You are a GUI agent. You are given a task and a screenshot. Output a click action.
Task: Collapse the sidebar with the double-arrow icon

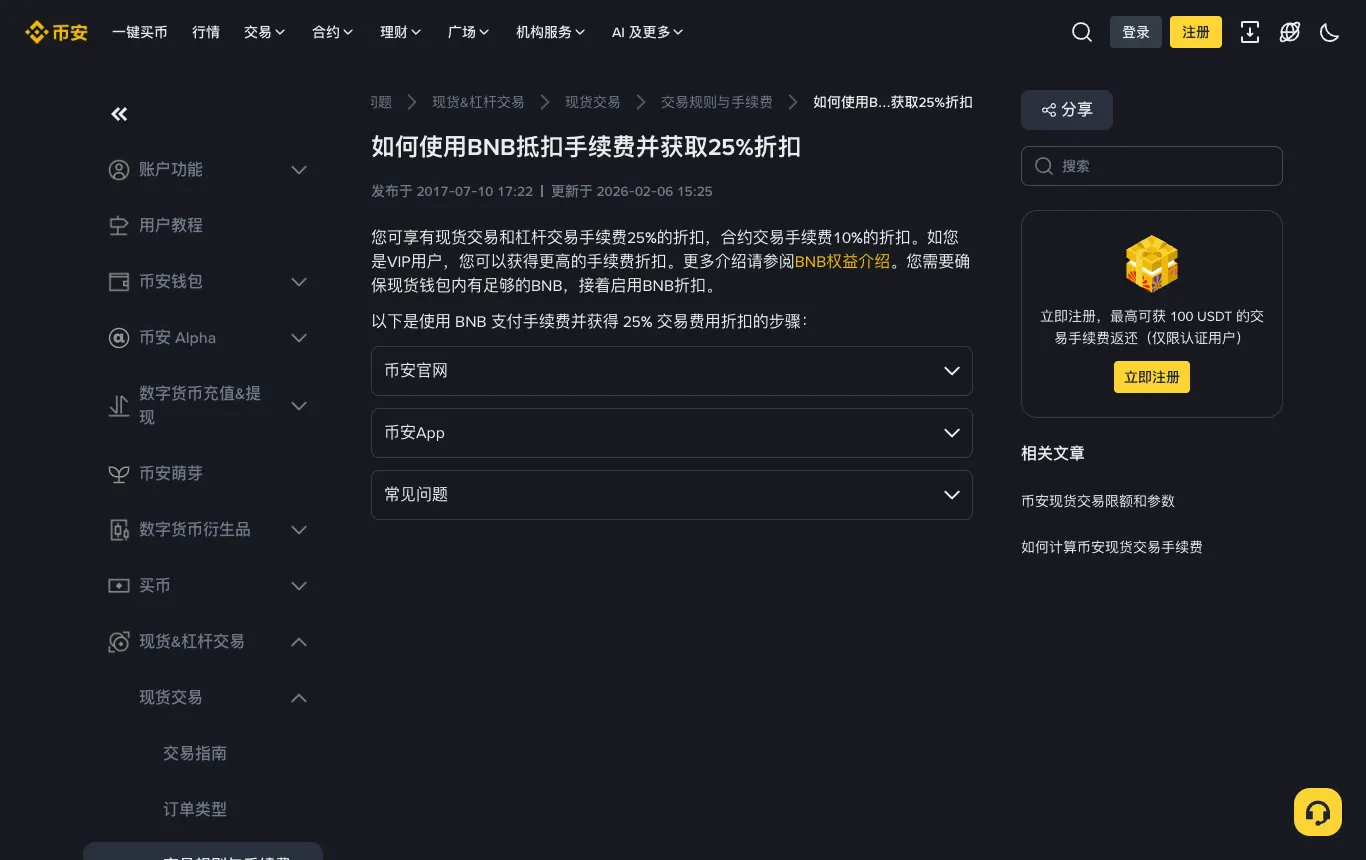119,114
